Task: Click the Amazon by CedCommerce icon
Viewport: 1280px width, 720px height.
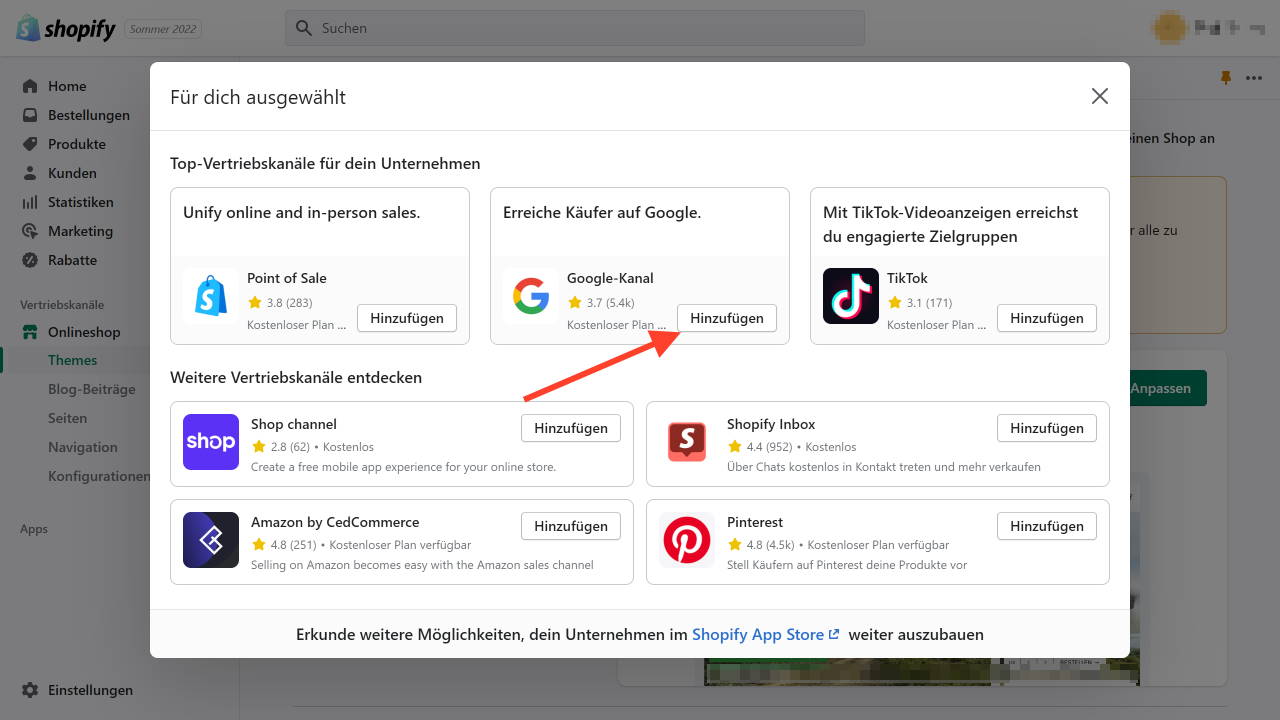Action: pos(211,540)
